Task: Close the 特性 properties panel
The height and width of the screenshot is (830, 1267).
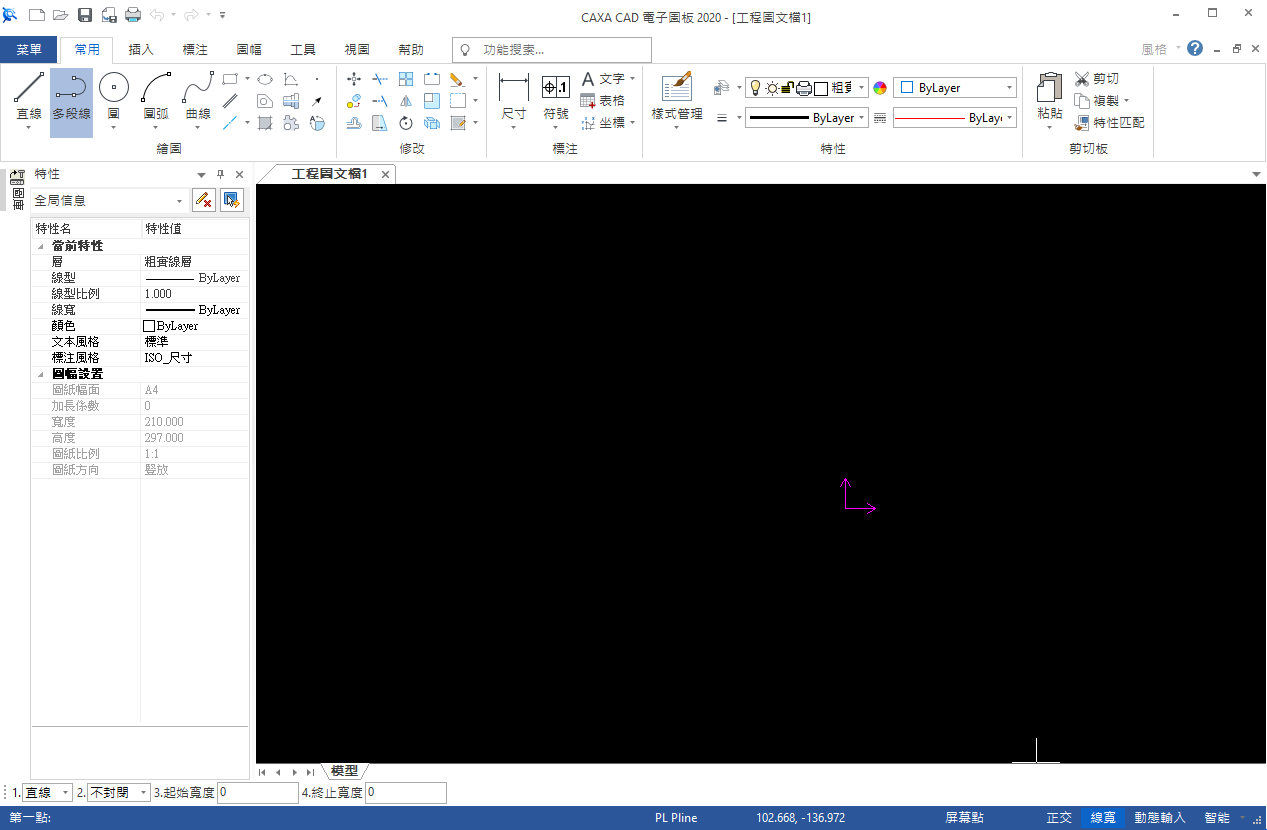Action: point(239,174)
